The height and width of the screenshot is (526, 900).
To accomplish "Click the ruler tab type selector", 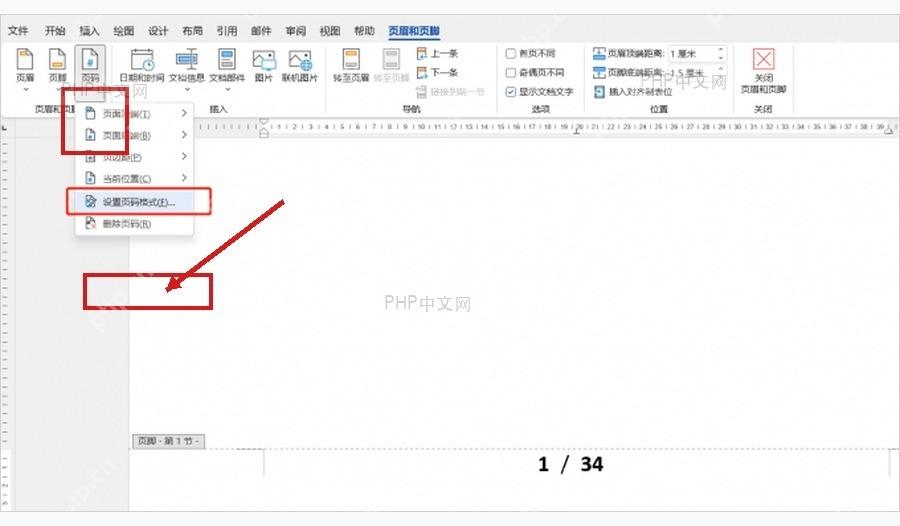I will [5, 127].
